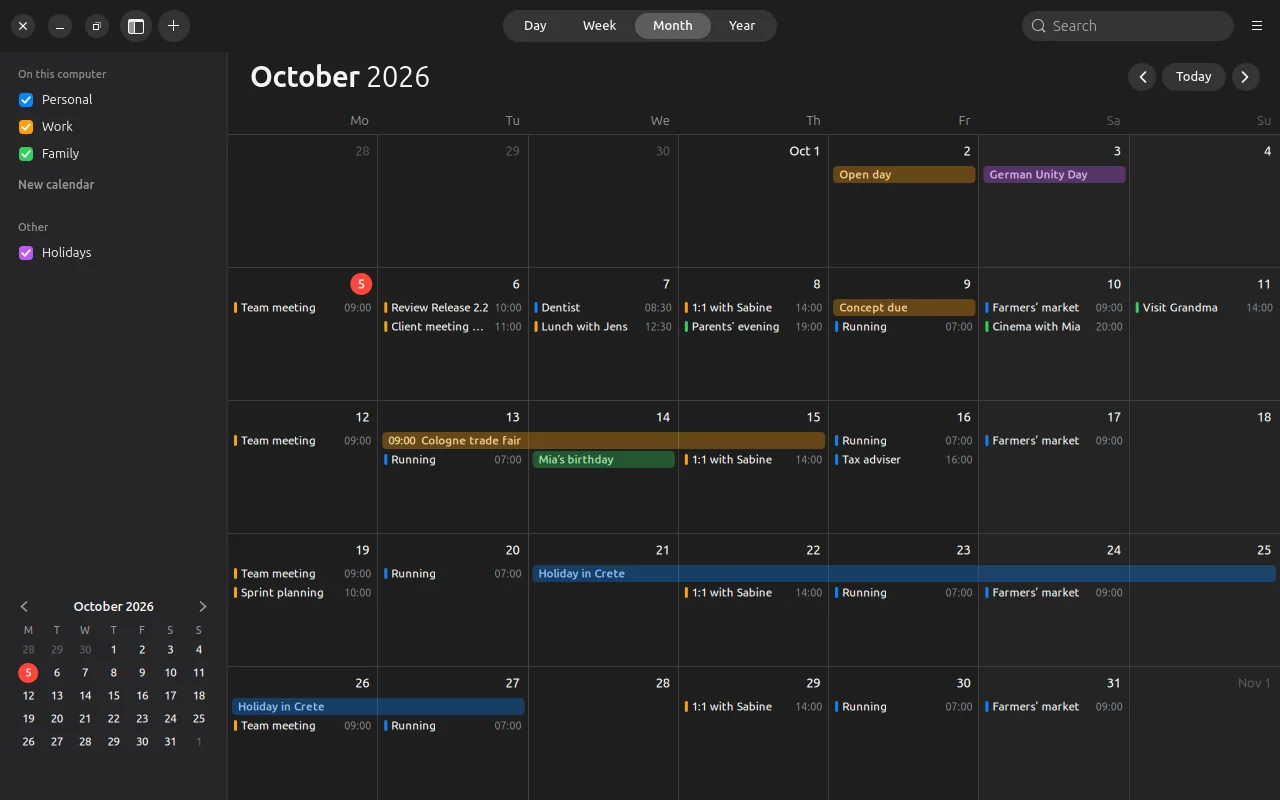The width and height of the screenshot is (1280, 800).
Task: Show previous month in mini calendar
Action: click(25, 607)
